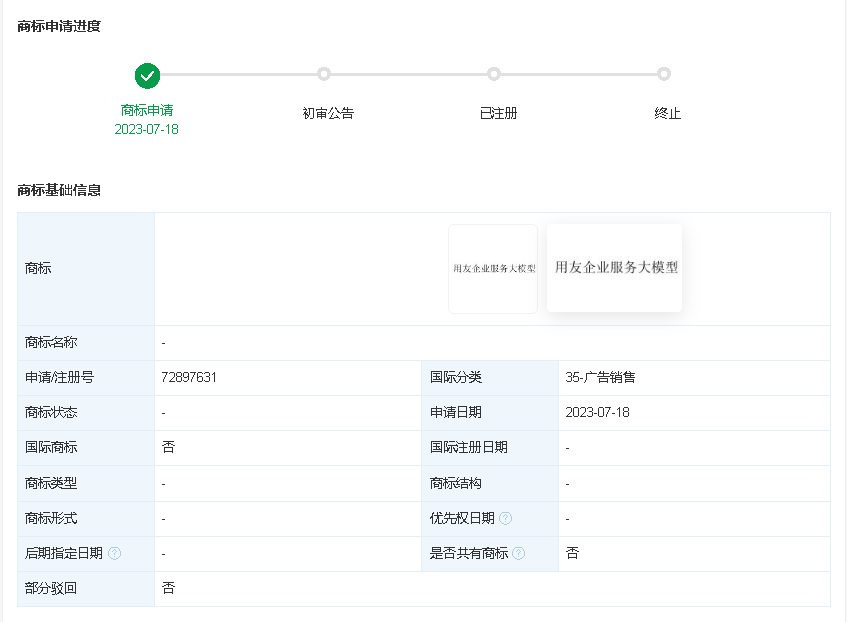The image size is (847, 622).
Task: Select the 已注册 step label
Action: [x=498, y=113]
